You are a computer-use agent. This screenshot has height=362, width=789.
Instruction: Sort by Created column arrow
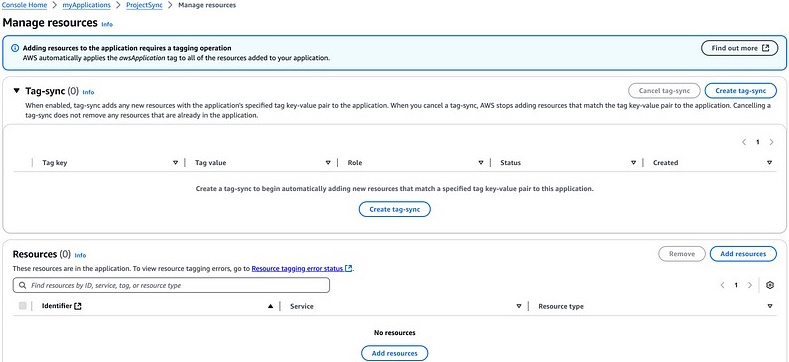pos(769,163)
